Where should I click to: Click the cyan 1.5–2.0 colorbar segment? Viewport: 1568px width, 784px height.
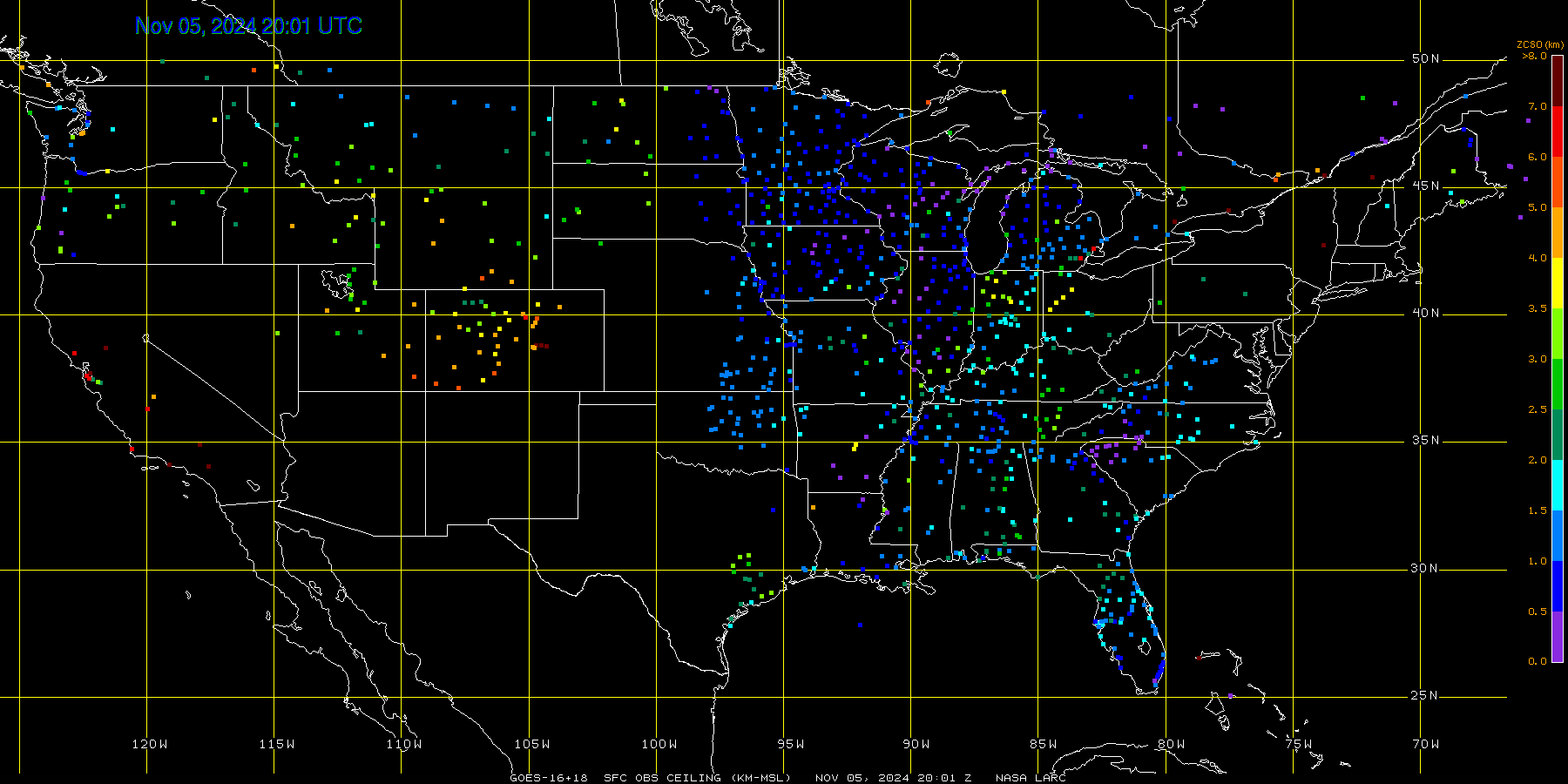[1557, 485]
